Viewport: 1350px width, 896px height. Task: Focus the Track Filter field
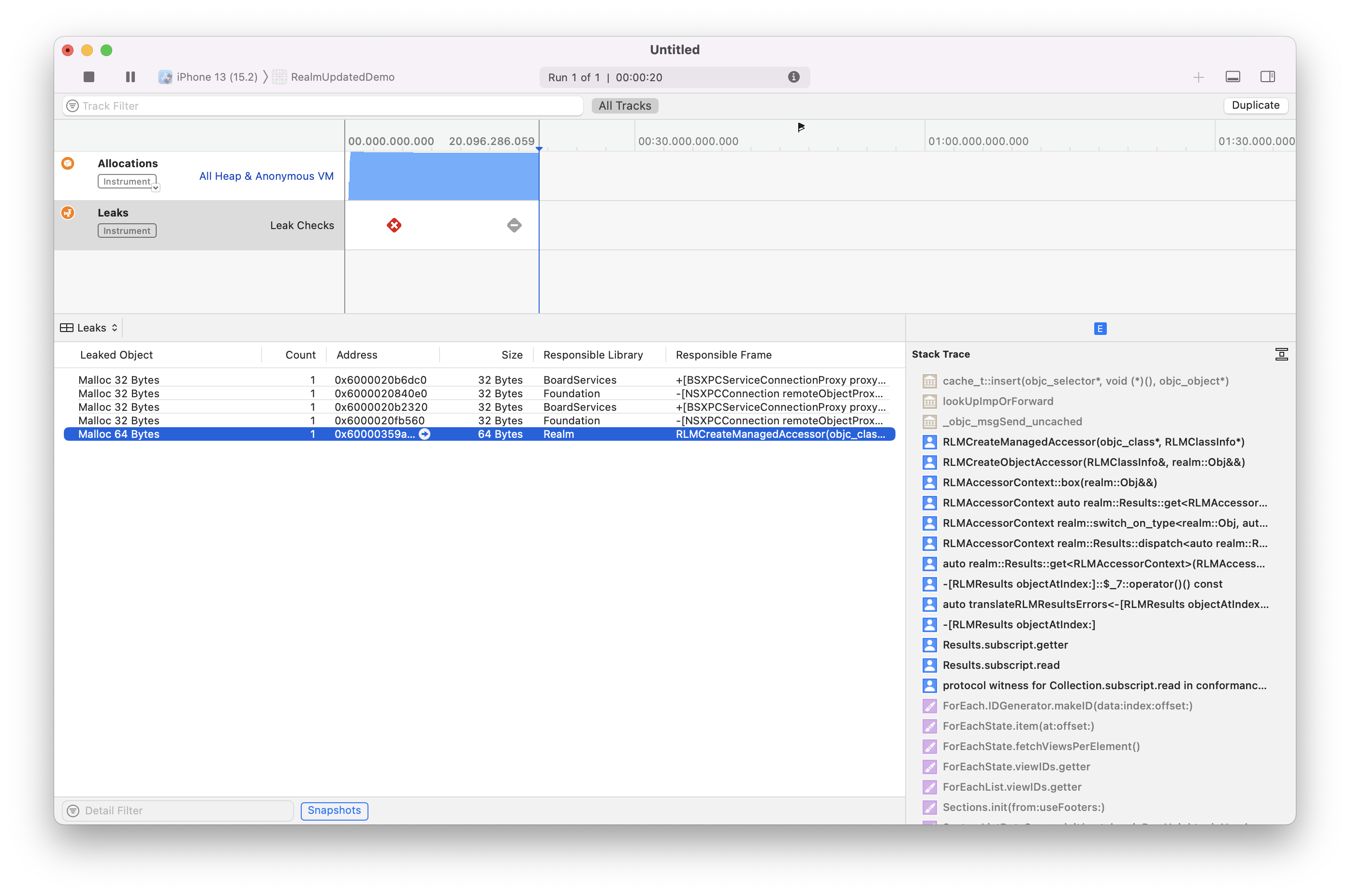pos(323,106)
